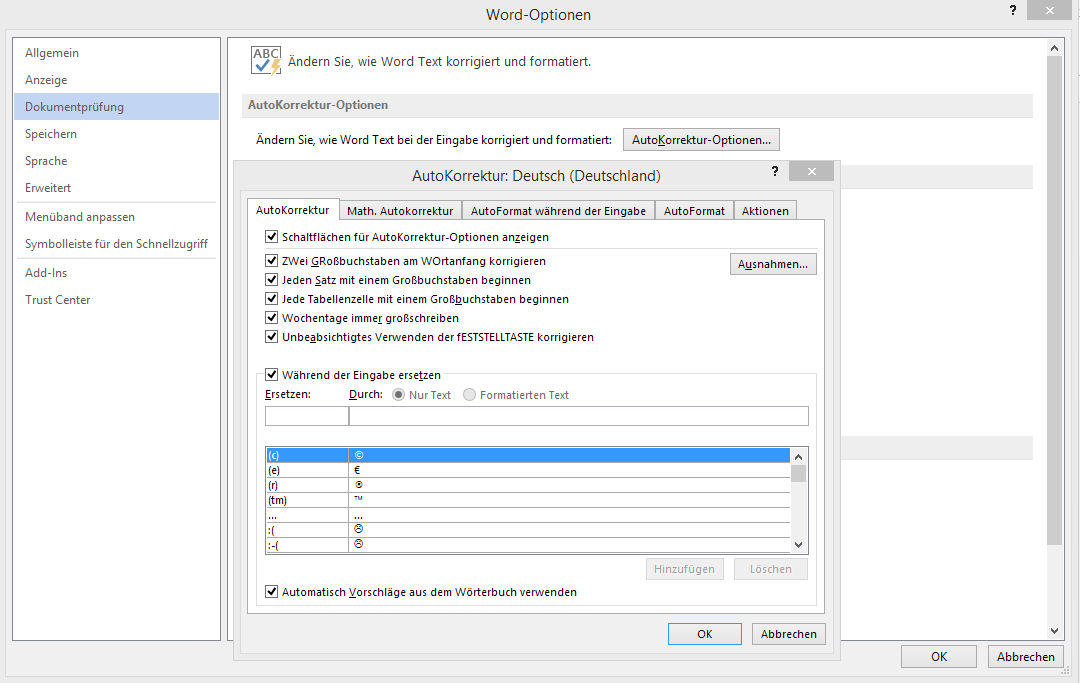Click the ABC proofing checkmark icon
1080x683 pixels.
coord(266,61)
